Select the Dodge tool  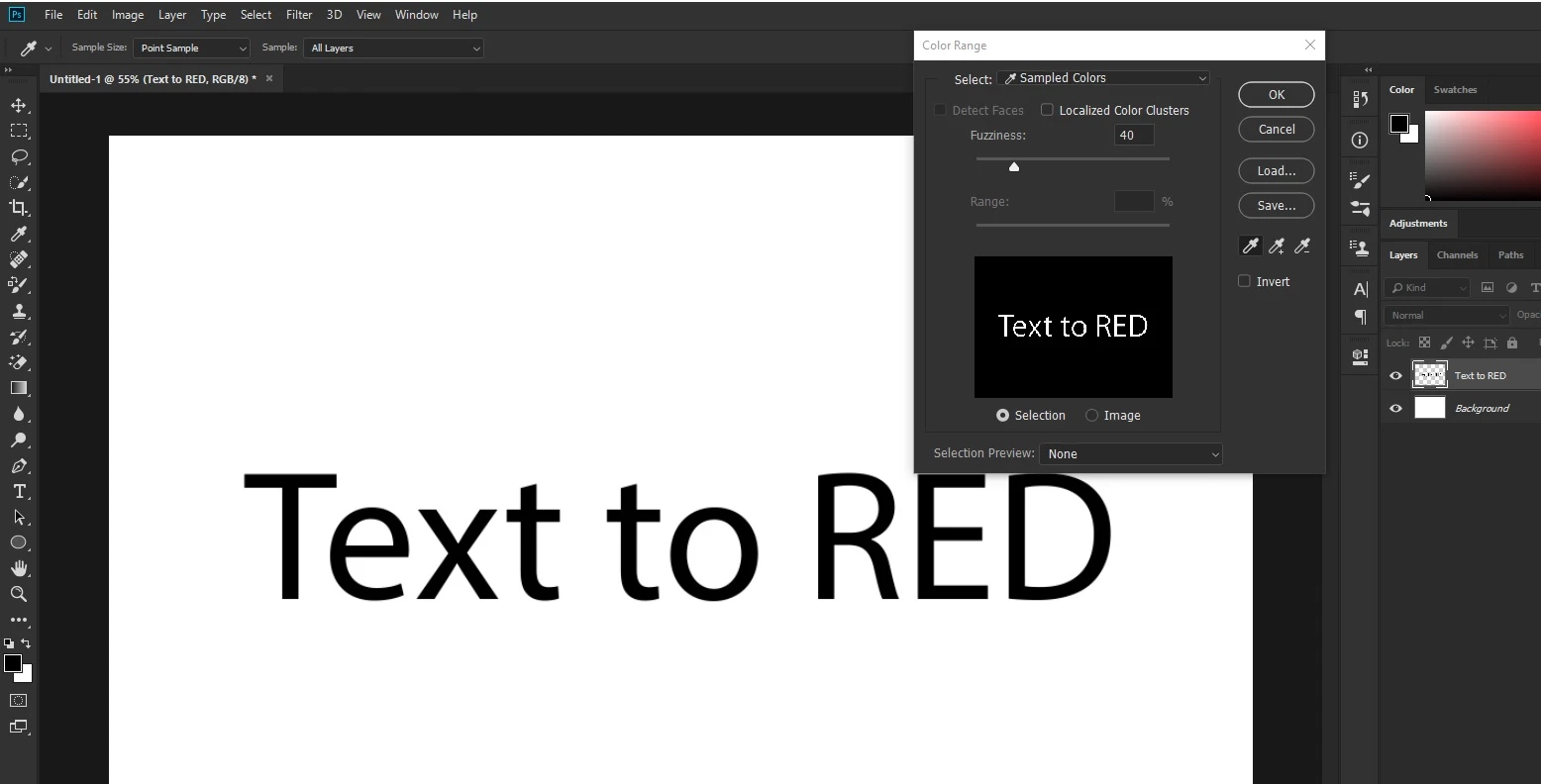[x=19, y=440]
